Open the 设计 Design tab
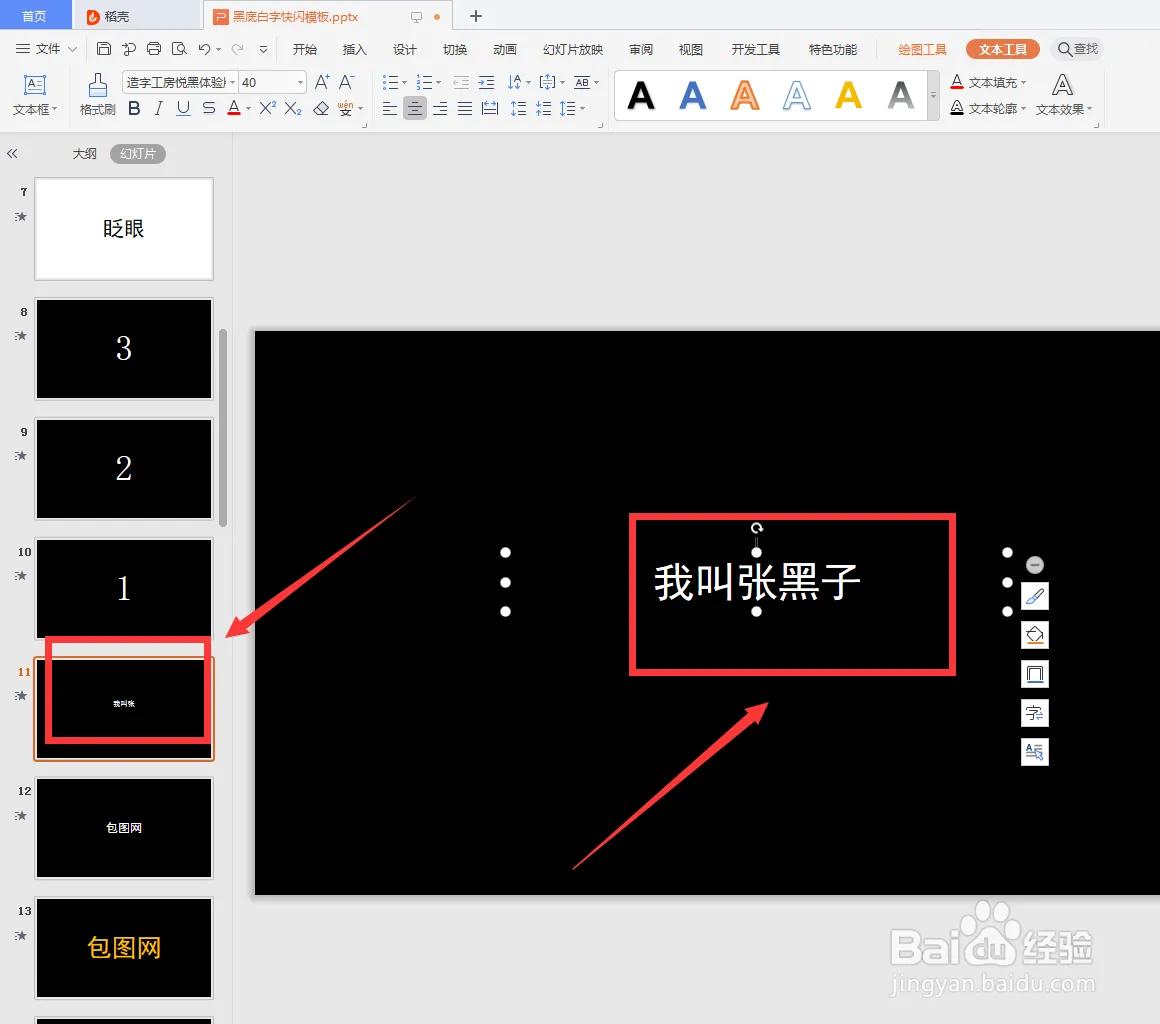1160x1024 pixels. click(x=405, y=50)
